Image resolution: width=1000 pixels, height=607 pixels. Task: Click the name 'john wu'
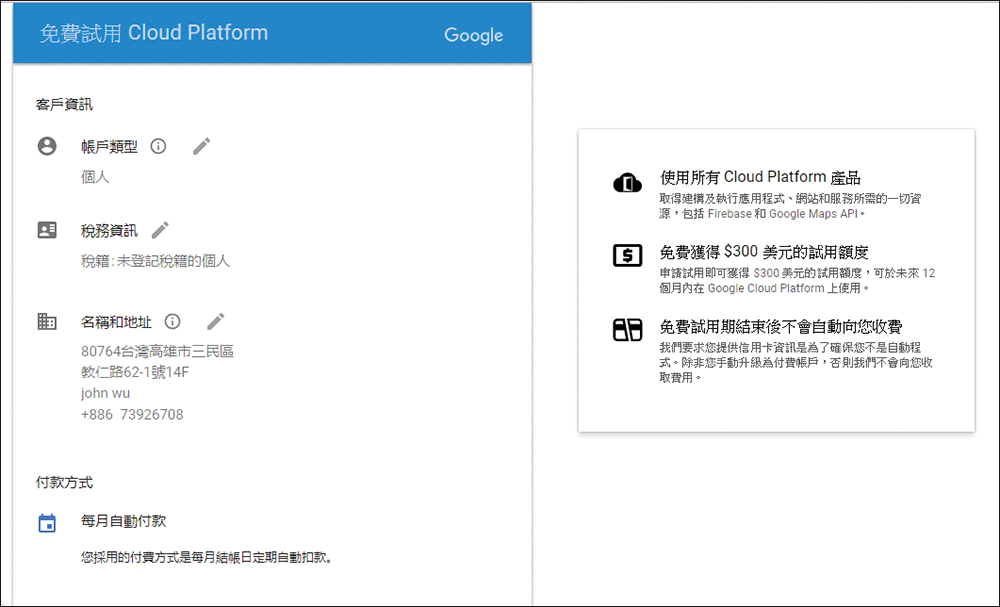pyautogui.click(x=105, y=393)
